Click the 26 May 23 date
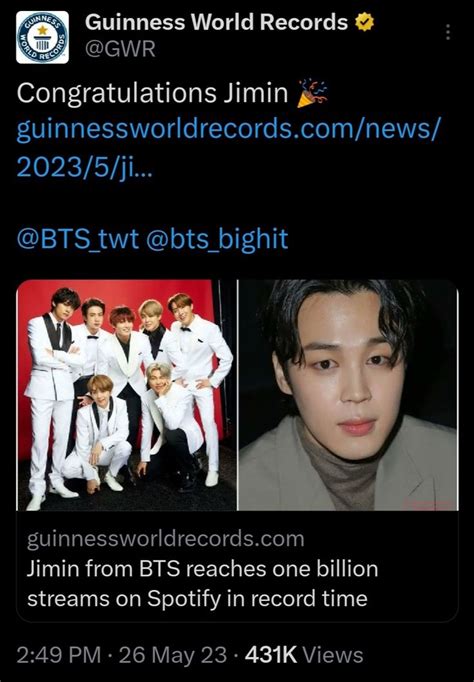 pos(173,655)
